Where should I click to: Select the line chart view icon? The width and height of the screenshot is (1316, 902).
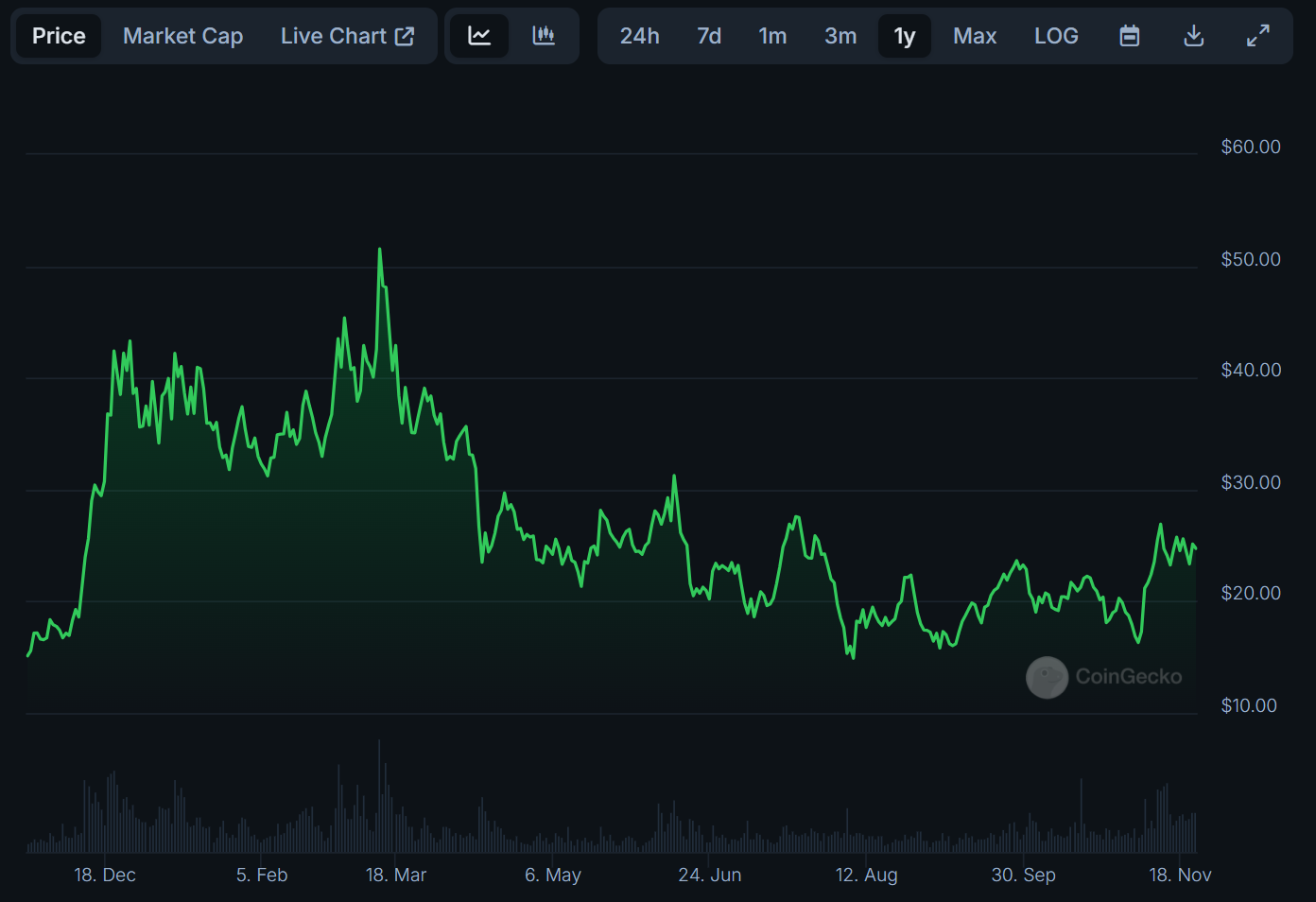pos(479,36)
